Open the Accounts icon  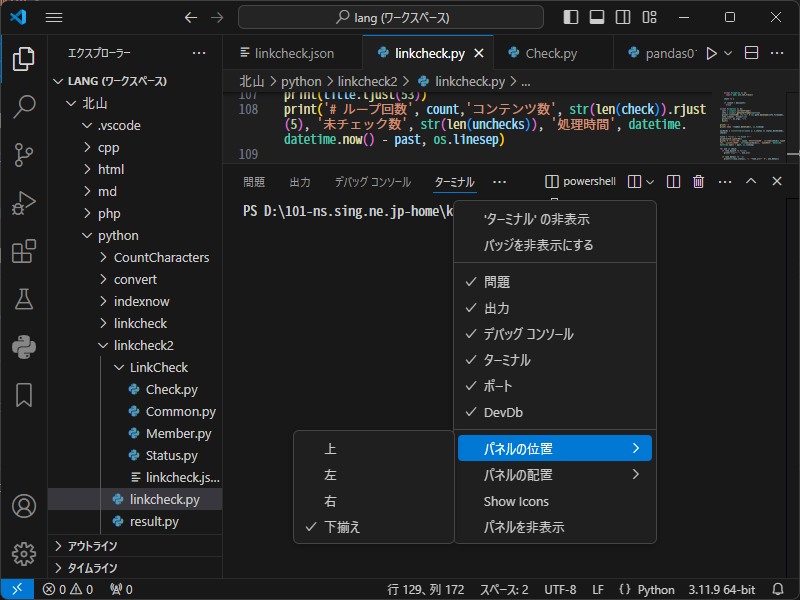[x=24, y=506]
